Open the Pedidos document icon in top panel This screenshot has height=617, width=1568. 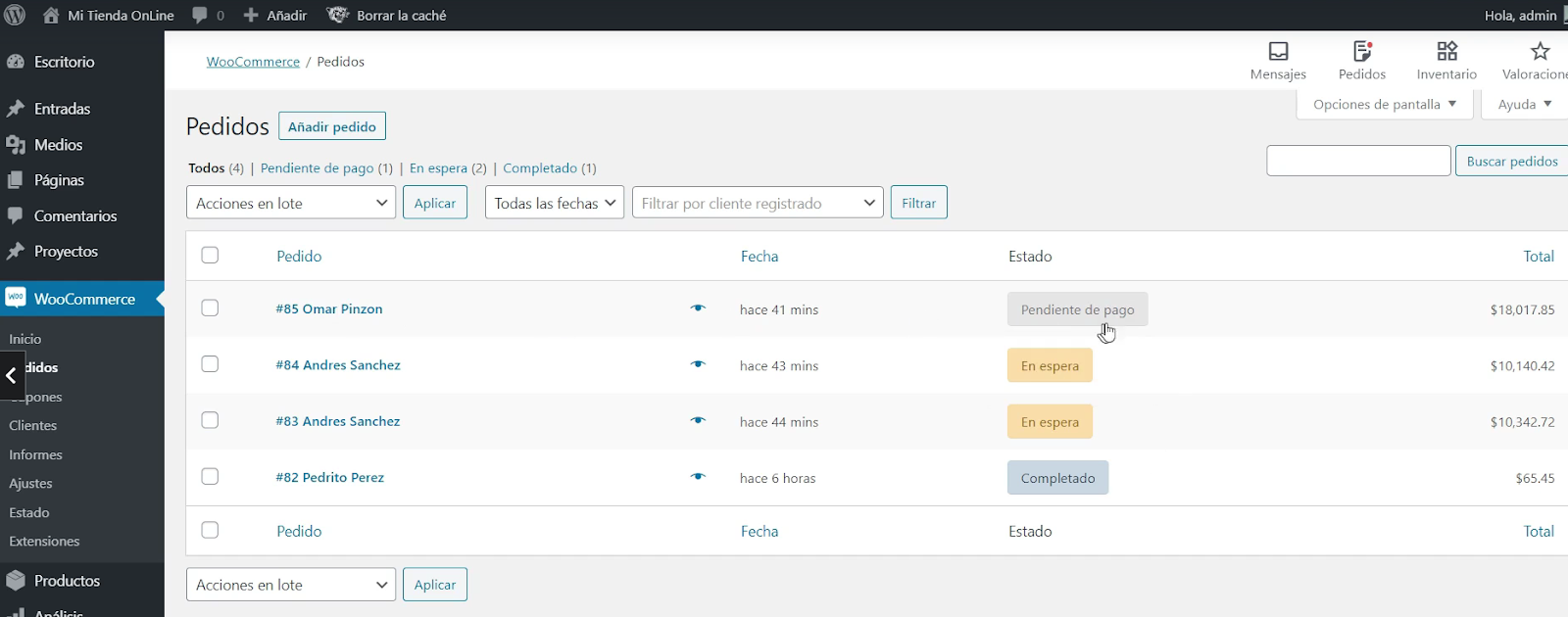pos(1362,50)
